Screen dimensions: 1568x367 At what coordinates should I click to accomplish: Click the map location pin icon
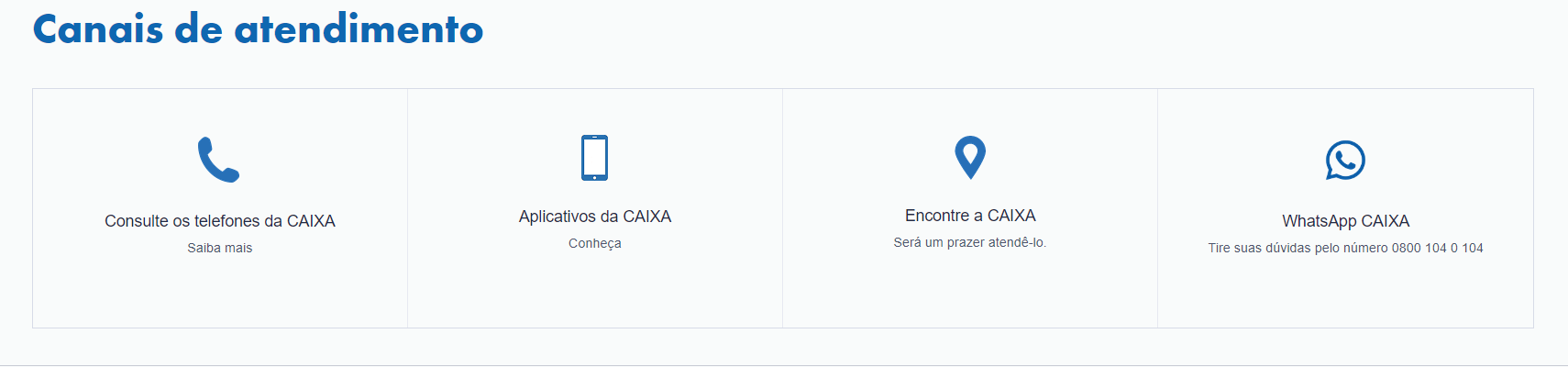point(969,157)
